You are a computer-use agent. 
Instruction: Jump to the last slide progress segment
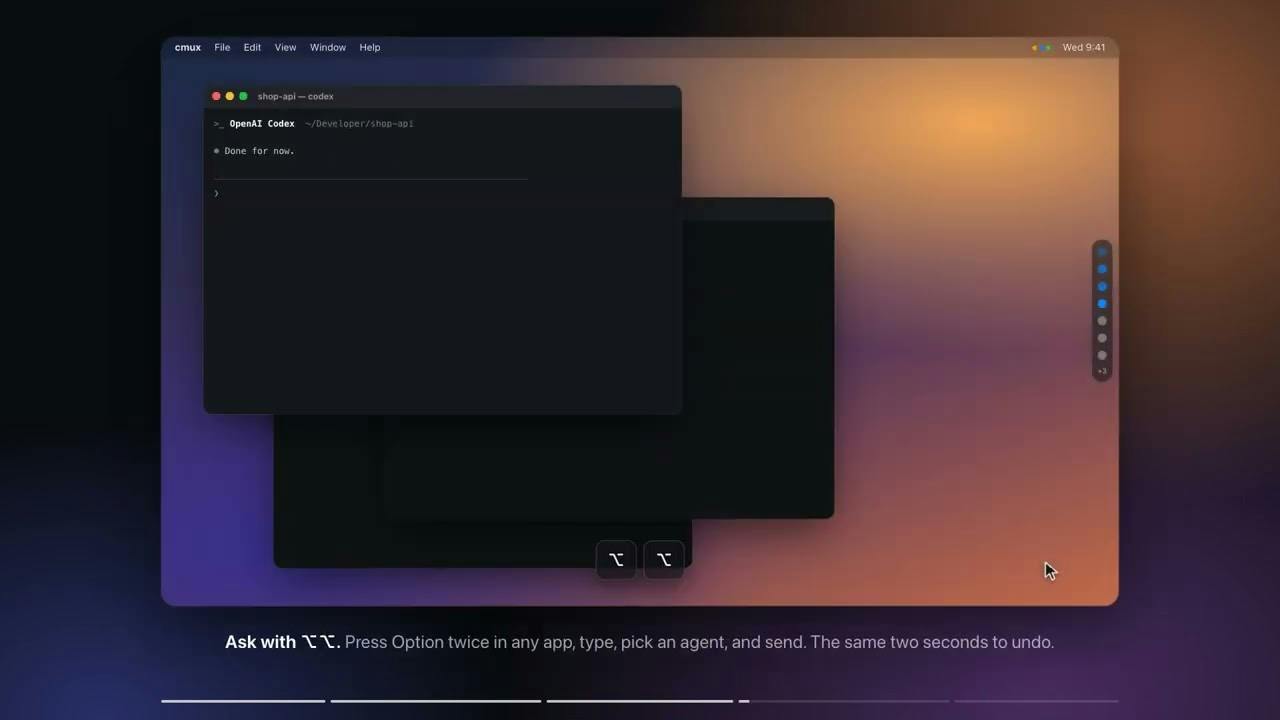coord(1036,701)
